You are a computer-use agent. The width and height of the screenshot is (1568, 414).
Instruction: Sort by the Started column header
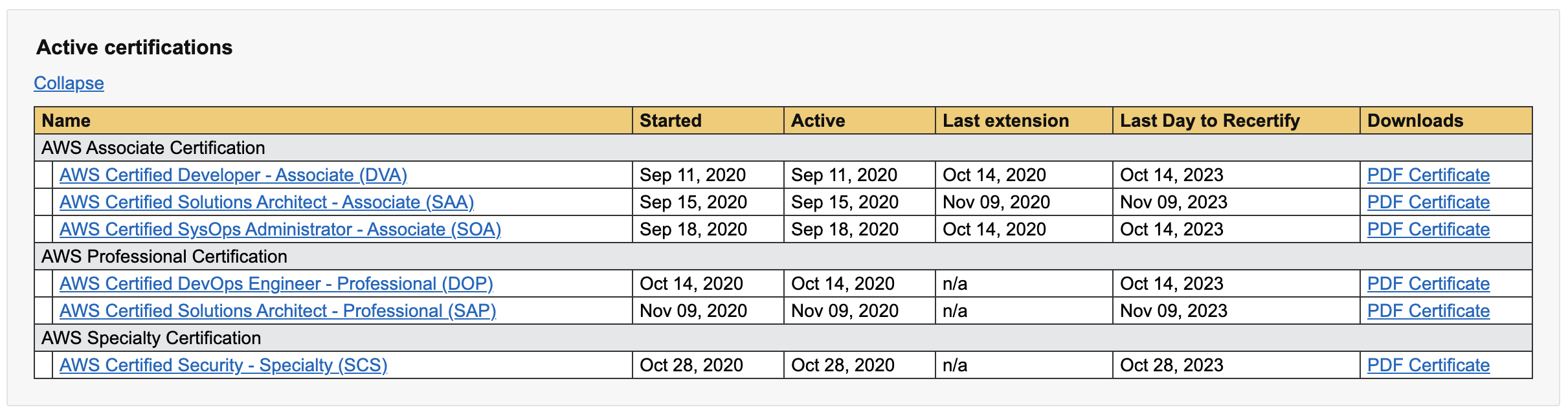[670, 120]
